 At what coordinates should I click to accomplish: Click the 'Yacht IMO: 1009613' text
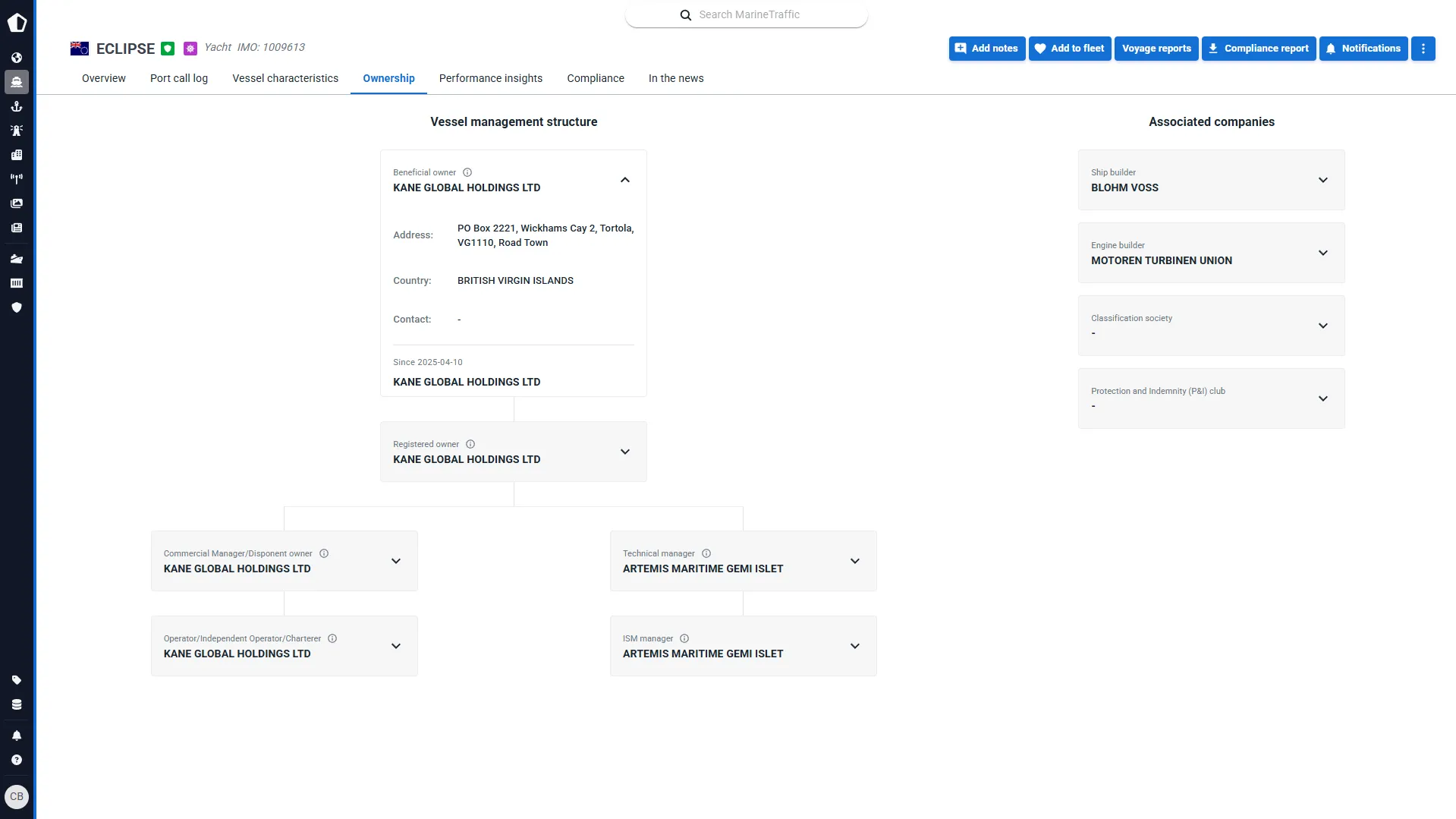(x=254, y=47)
